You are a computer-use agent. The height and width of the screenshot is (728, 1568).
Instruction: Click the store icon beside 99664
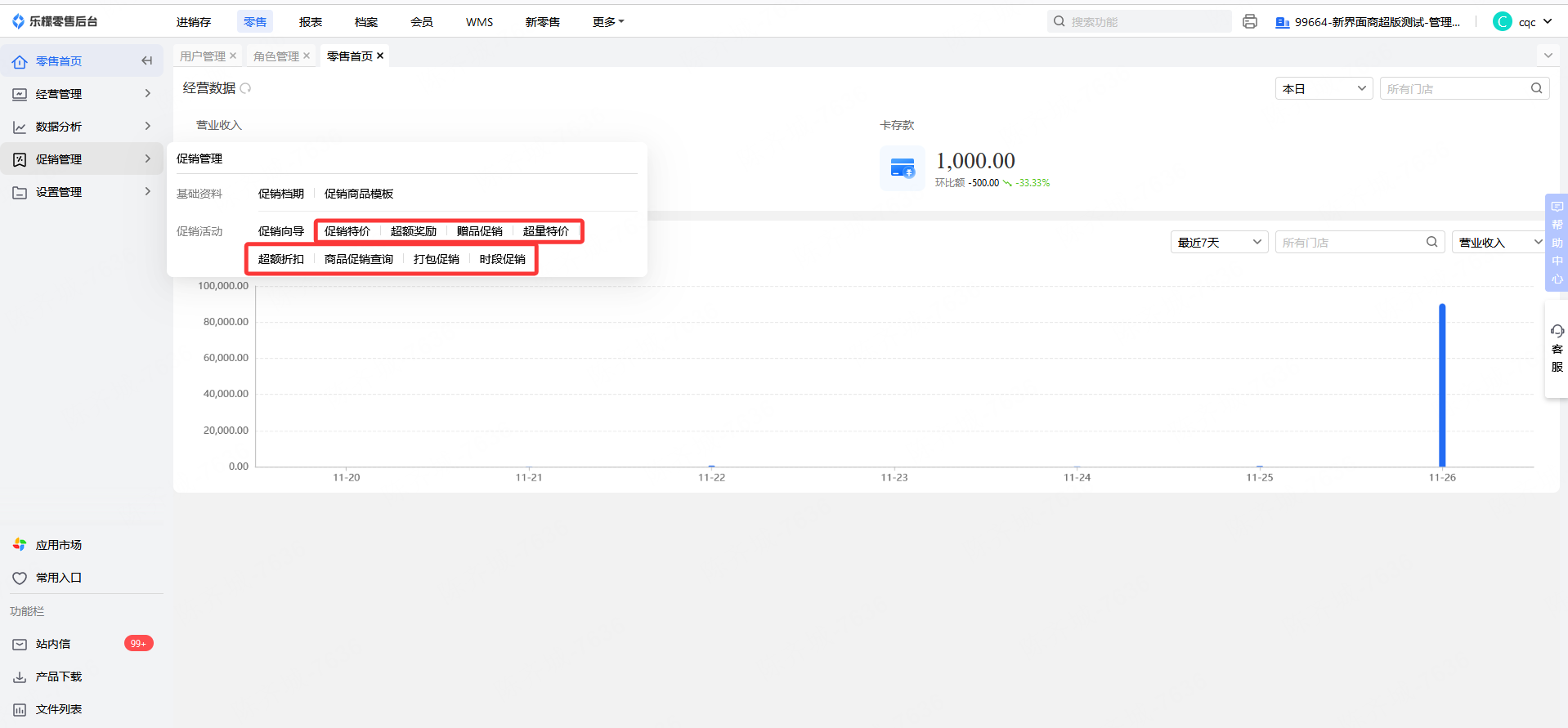coord(1282,22)
